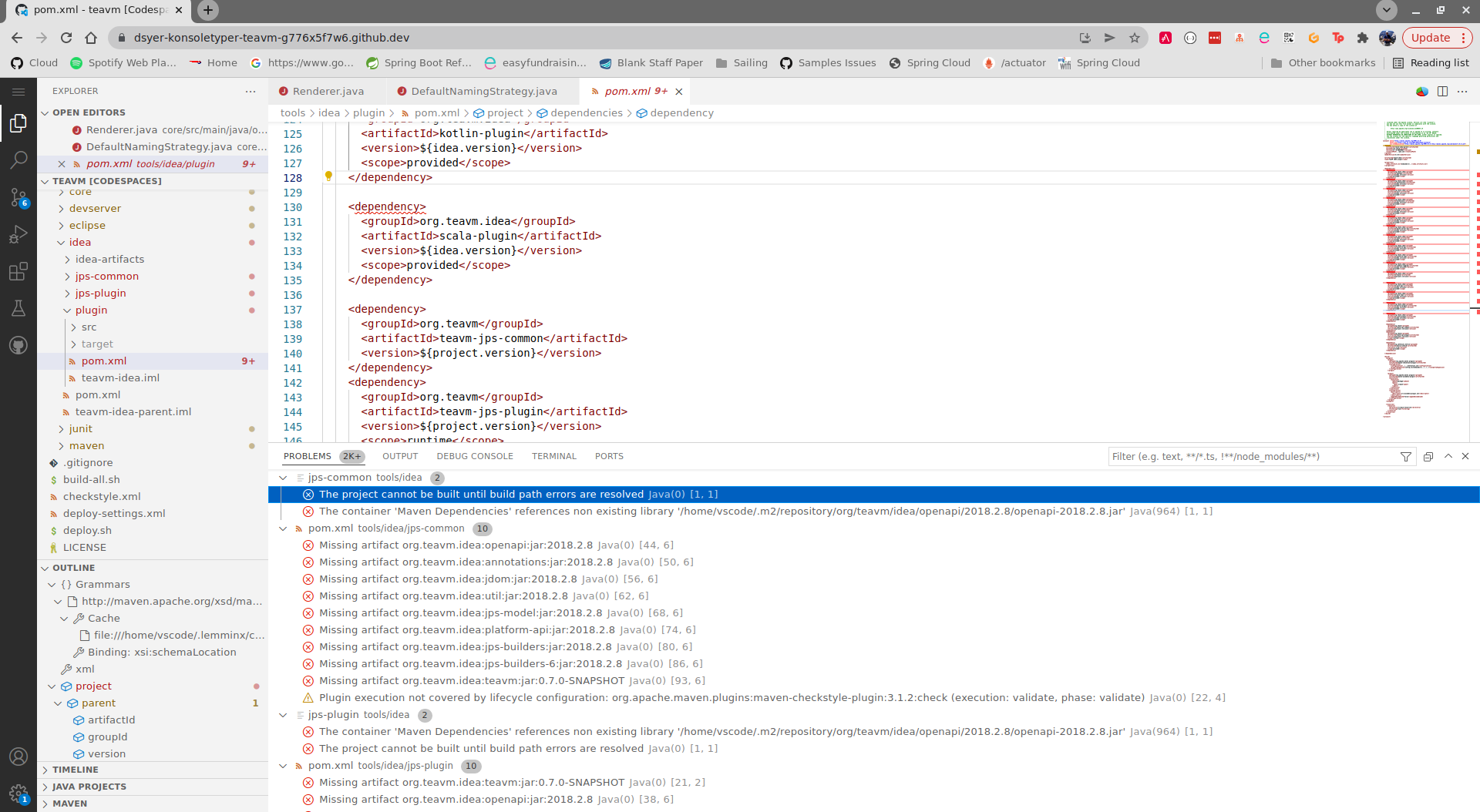The width and height of the screenshot is (1480, 812).
Task: Open editor more actions ellipsis menu
Action: pos(1462,91)
